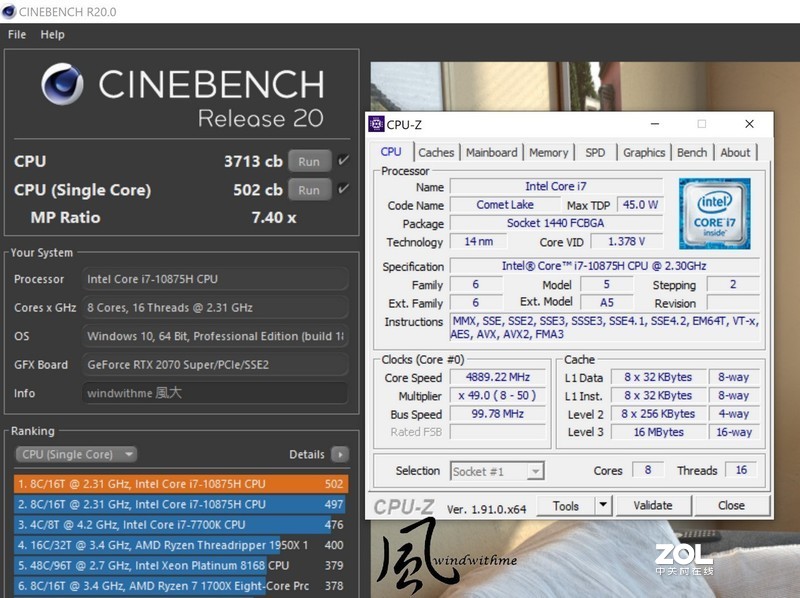Toggle the CPU test checkbox
800x598 pixels.
(x=343, y=160)
